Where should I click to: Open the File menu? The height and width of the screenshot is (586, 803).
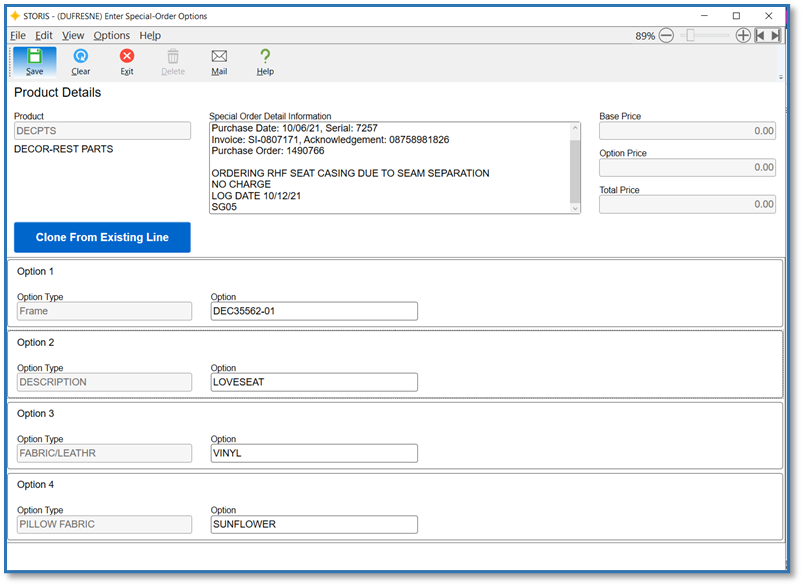[17, 35]
